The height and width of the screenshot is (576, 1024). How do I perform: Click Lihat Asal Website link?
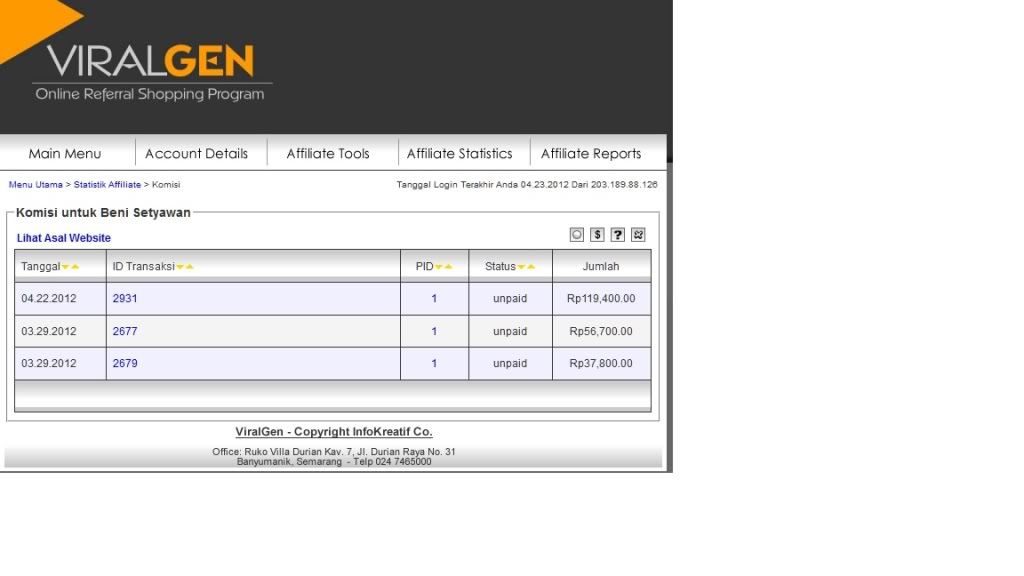tap(63, 238)
